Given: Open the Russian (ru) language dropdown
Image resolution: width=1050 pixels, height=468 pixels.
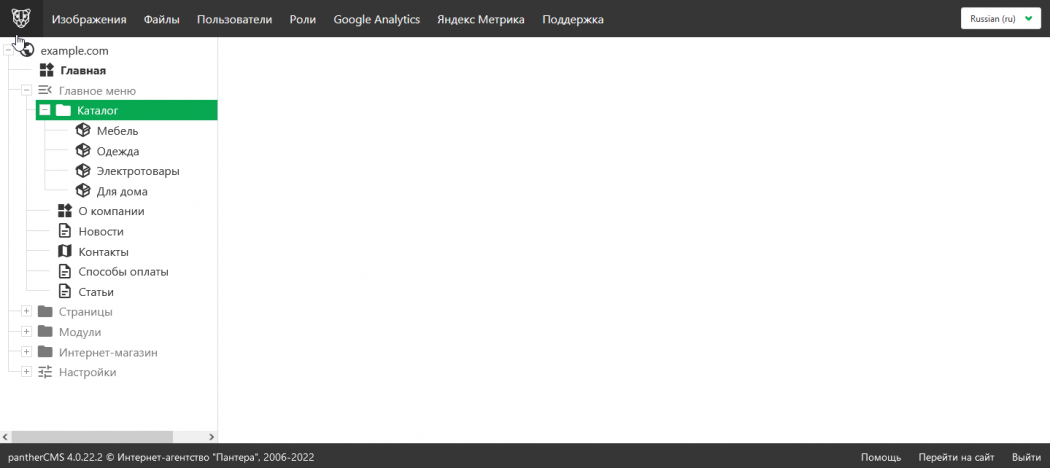Looking at the screenshot, I should coord(1000,18).
